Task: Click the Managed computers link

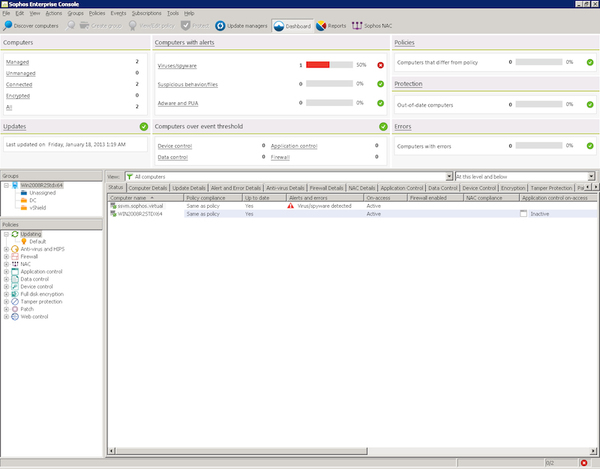Action: click(x=17, y=62)
